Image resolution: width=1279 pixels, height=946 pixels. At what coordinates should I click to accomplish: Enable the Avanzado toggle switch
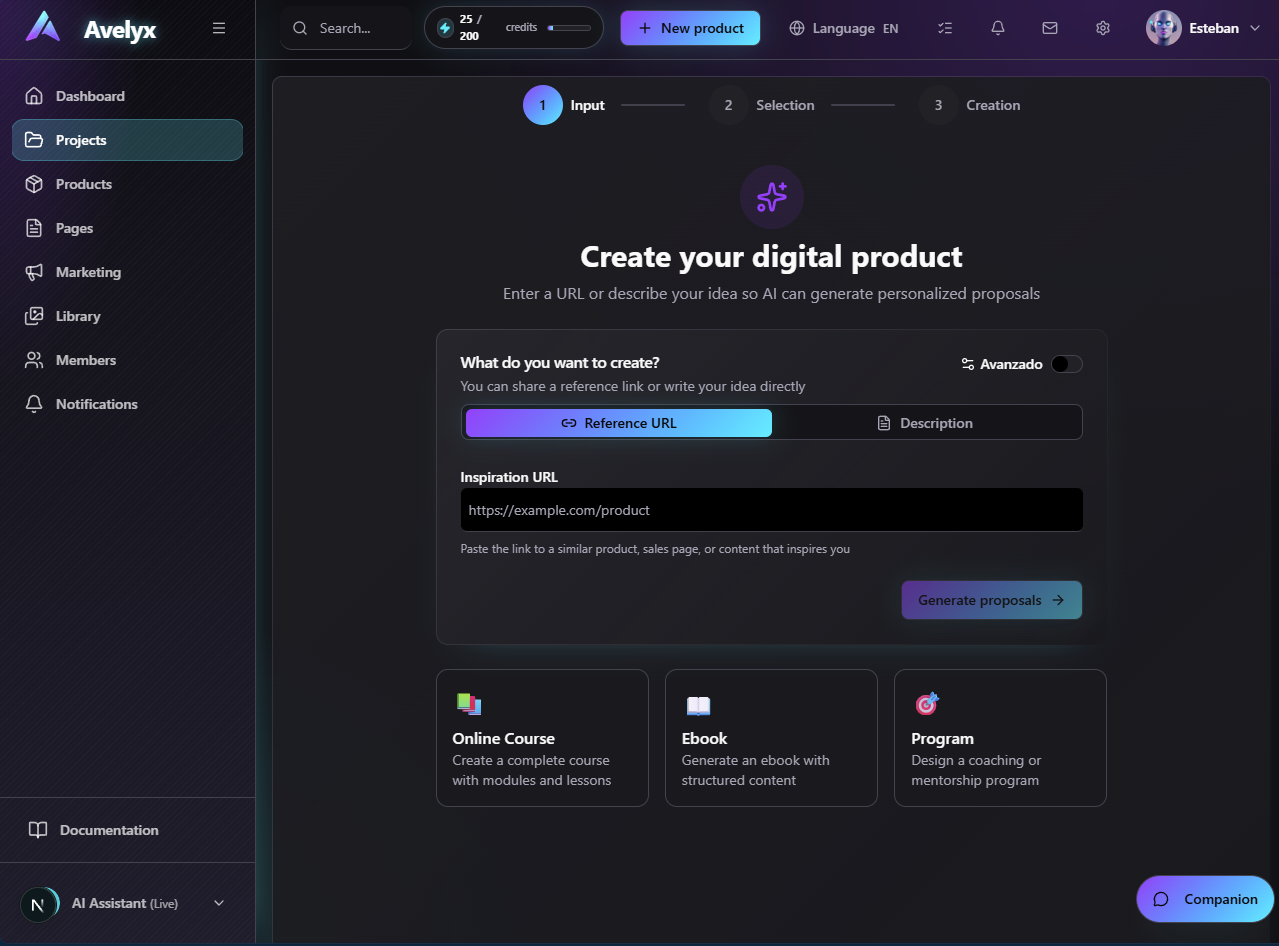tap(1066, 364)
